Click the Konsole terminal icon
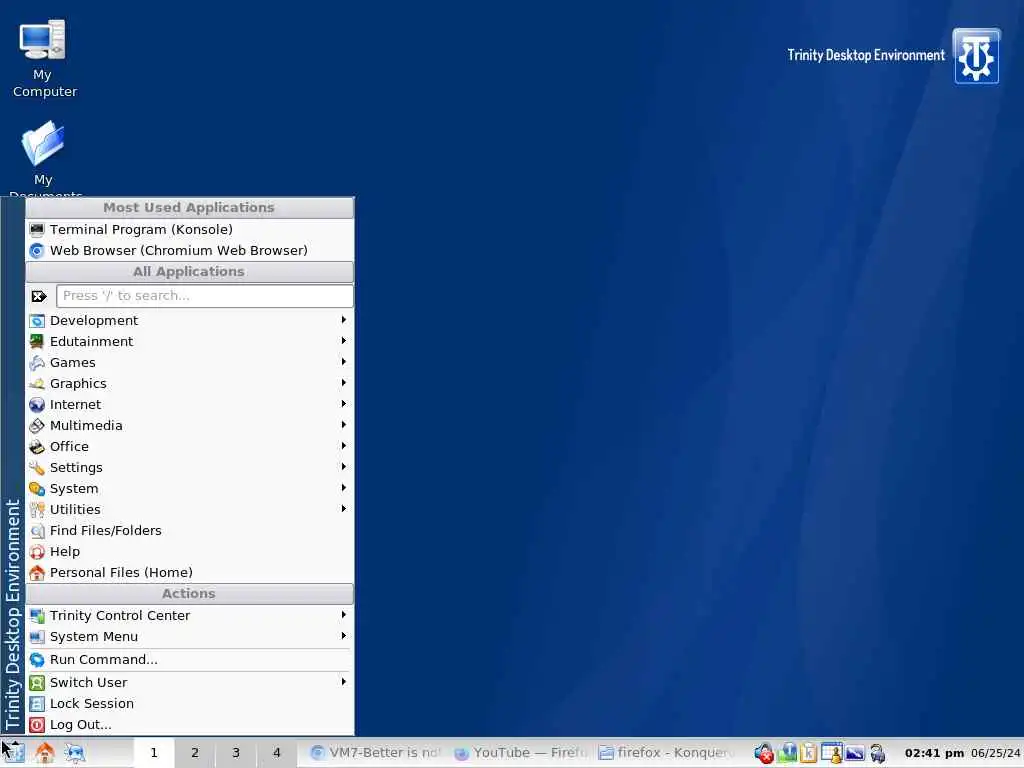Viewport: 1024px width, 768px height. coord(37,229)
